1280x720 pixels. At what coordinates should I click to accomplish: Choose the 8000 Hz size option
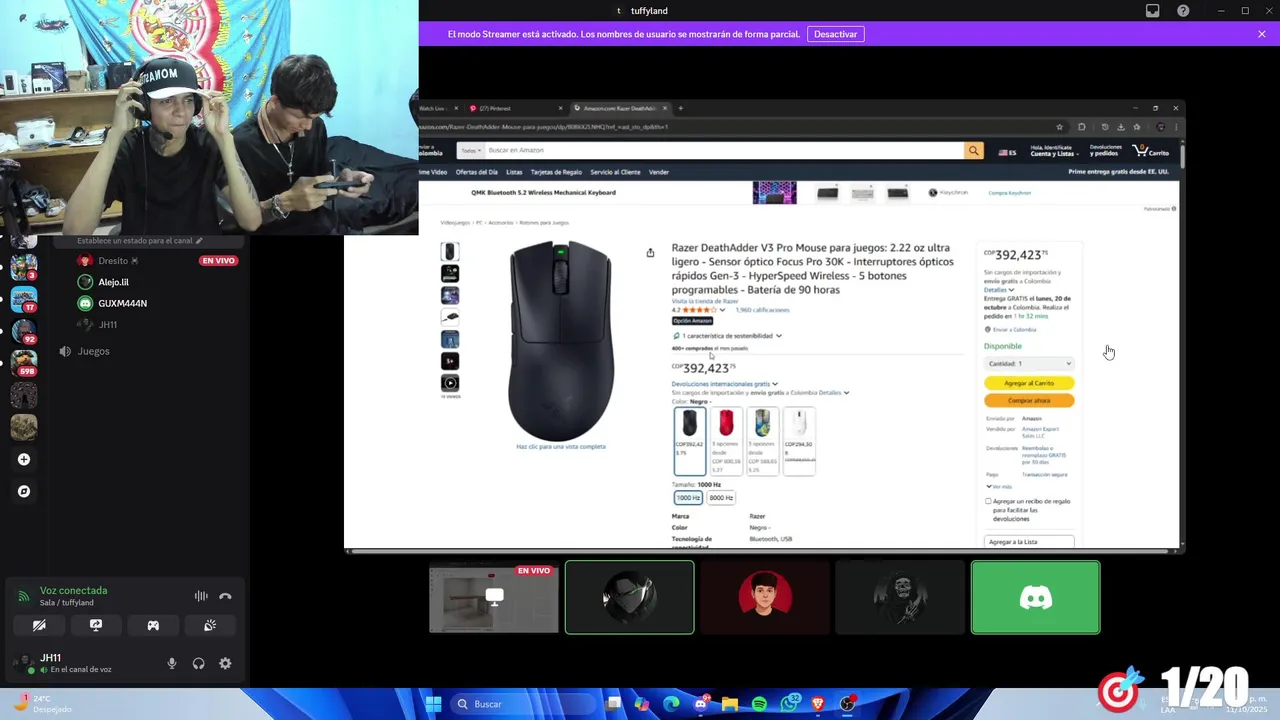(721, 497)
